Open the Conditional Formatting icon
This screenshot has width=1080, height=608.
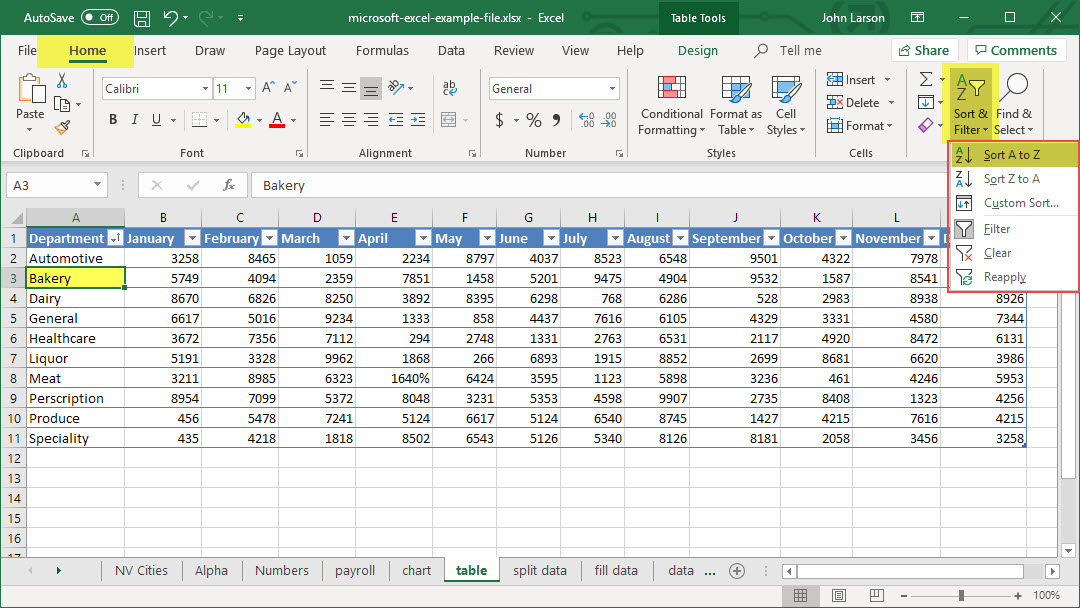672,89
